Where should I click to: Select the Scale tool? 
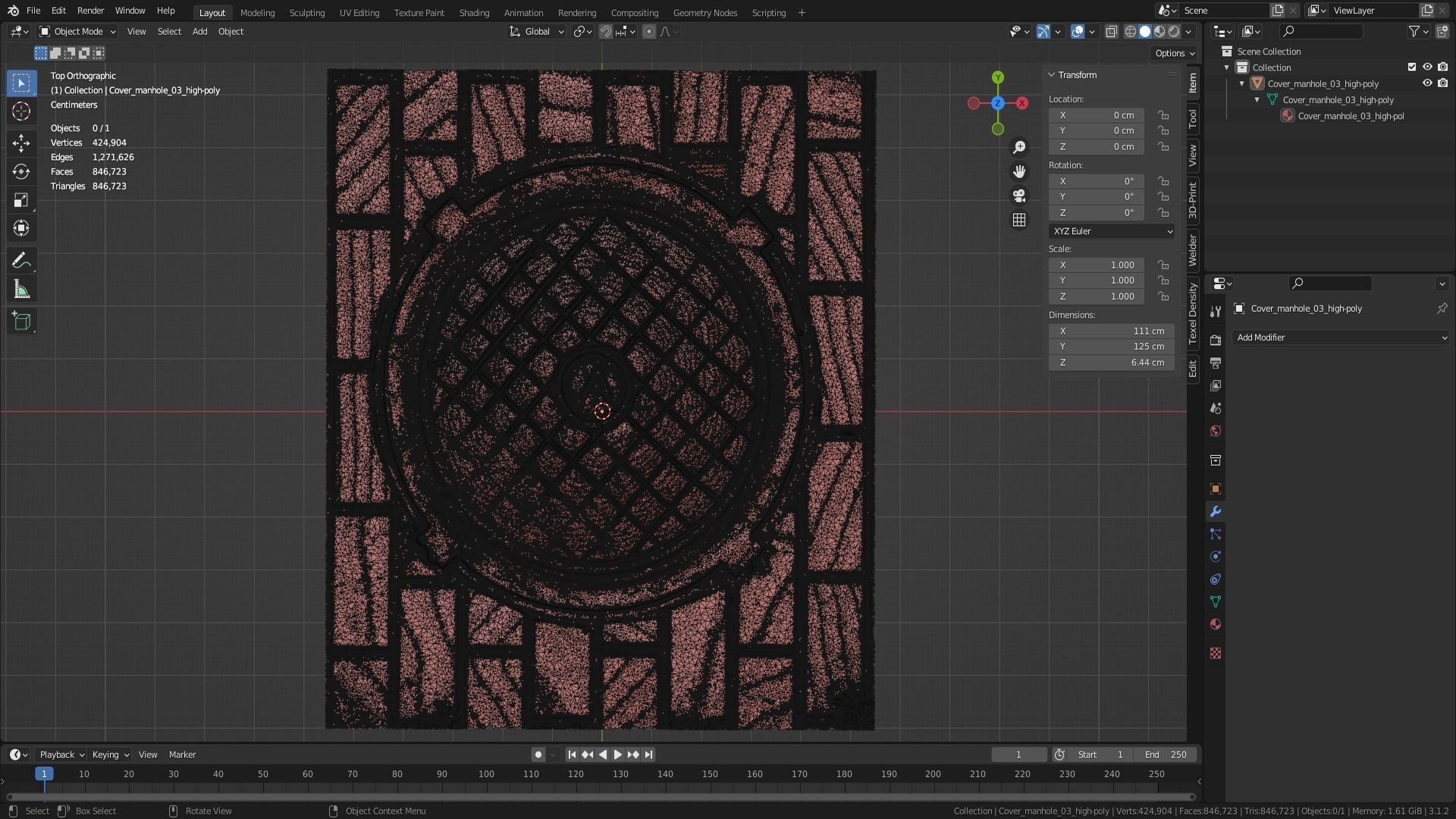21,200
